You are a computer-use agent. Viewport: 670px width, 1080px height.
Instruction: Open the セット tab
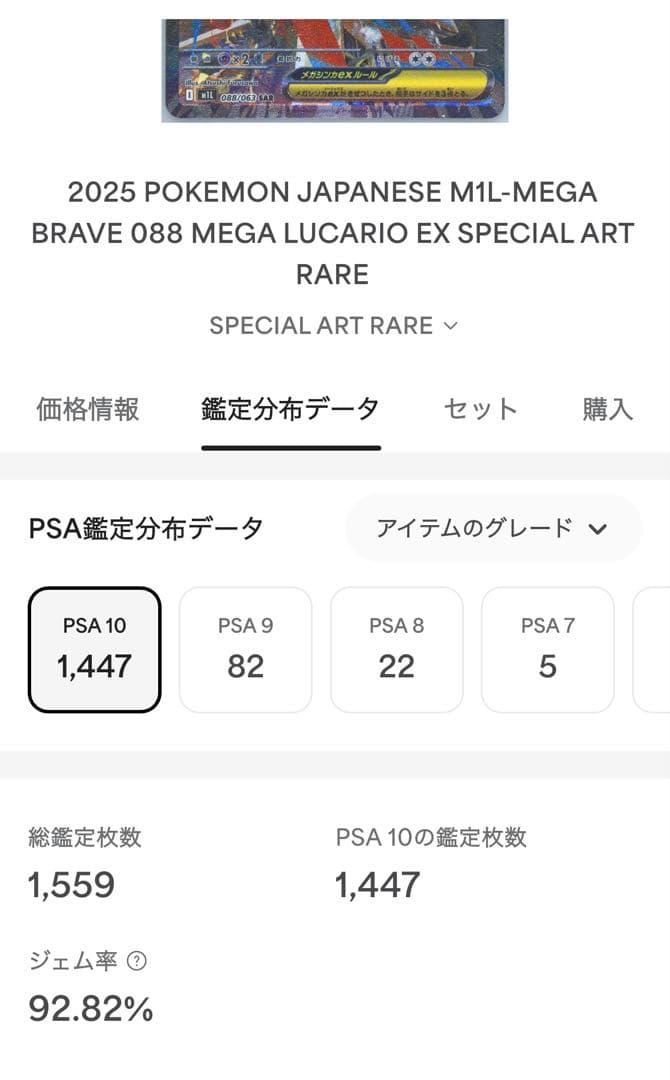point(479,408)
